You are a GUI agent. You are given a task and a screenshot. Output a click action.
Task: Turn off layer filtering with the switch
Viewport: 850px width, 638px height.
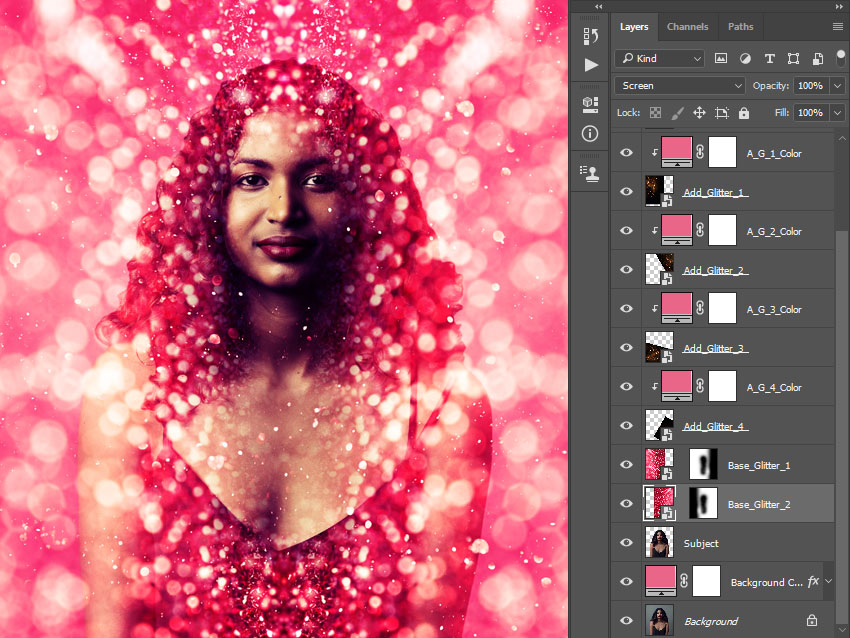coord(843,58)
